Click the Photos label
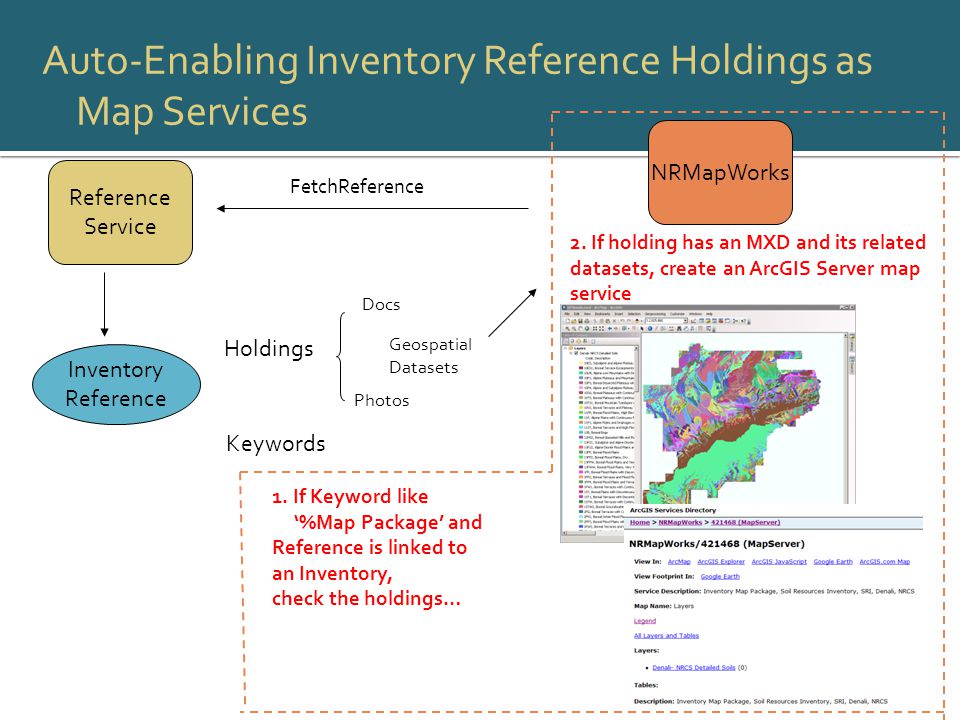 [381, 400]
